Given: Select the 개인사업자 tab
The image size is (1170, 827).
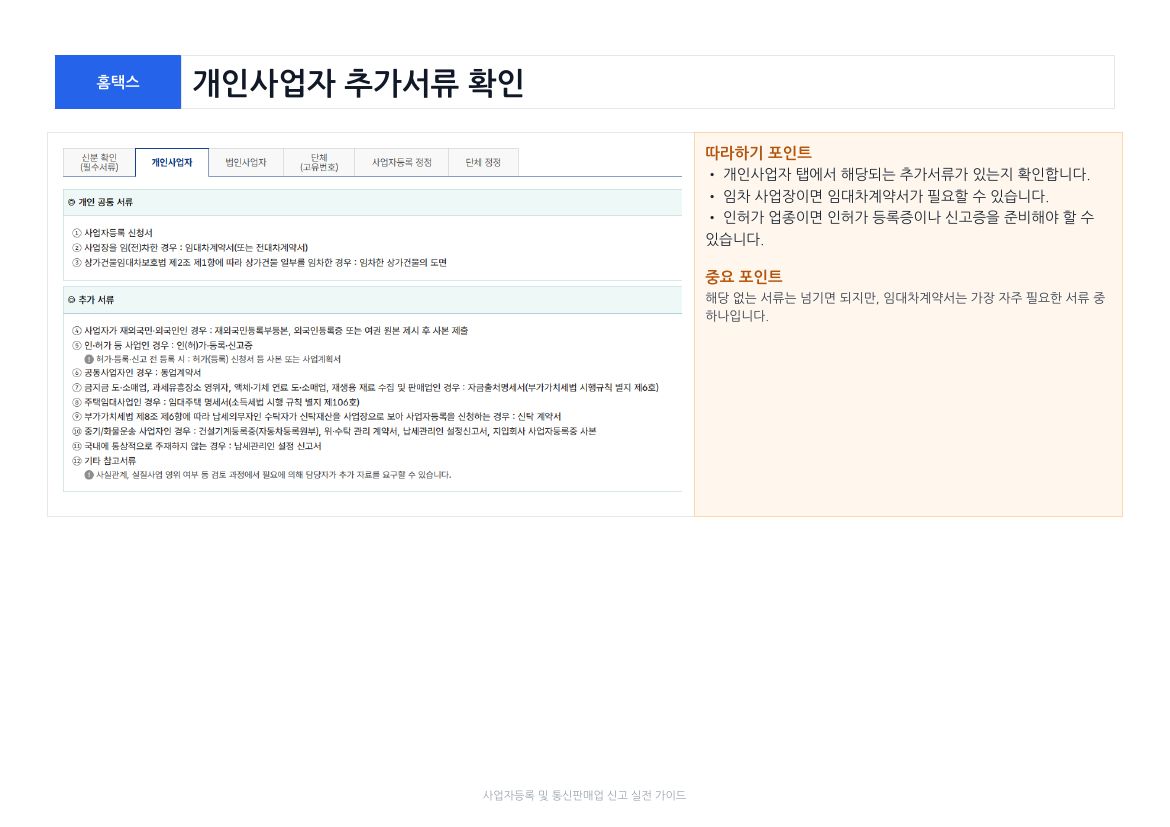Looking at the screenshot, I should click(172, 163).
